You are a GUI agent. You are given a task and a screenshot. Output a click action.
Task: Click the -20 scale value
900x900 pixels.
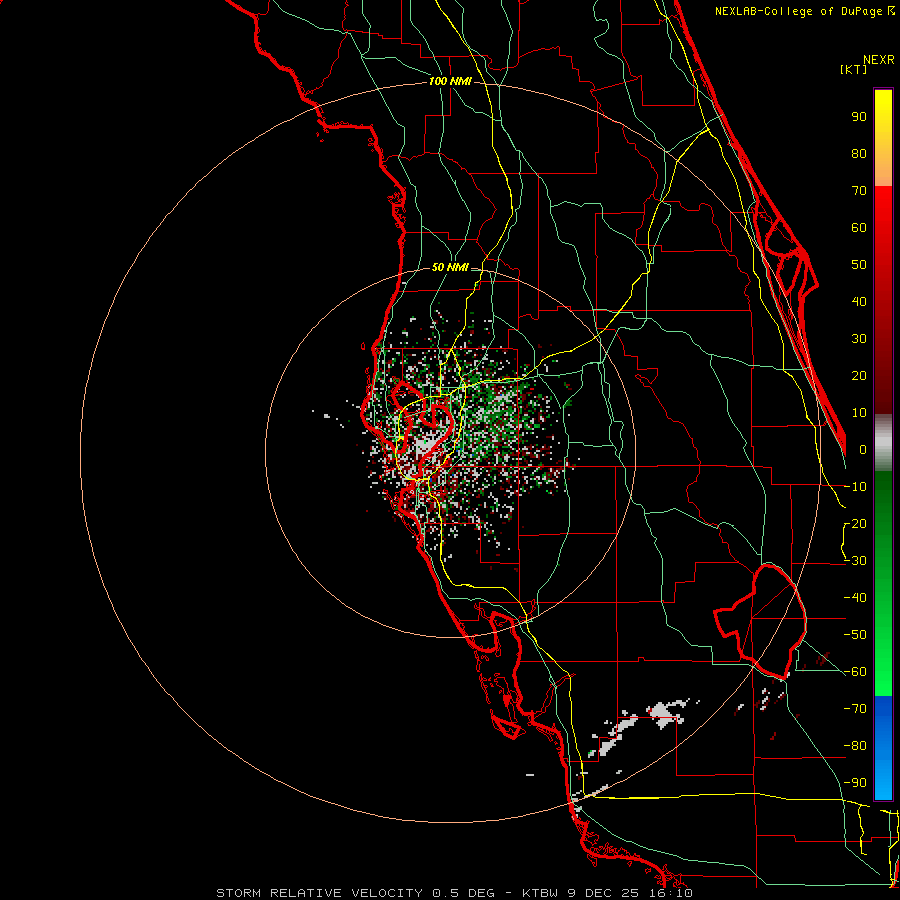[855, 523]
